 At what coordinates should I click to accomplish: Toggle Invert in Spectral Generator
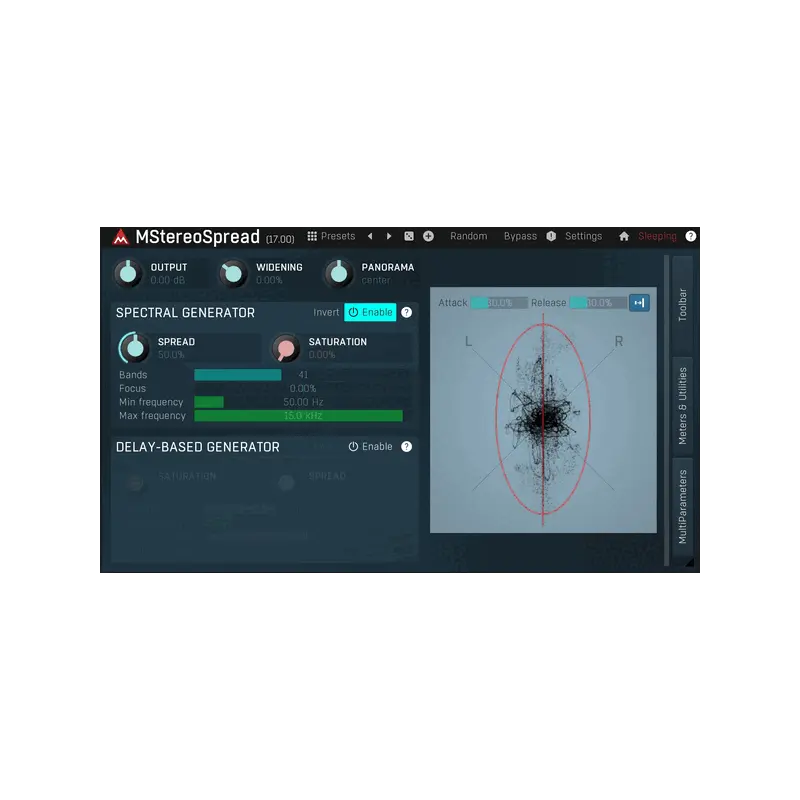point(326,312)
